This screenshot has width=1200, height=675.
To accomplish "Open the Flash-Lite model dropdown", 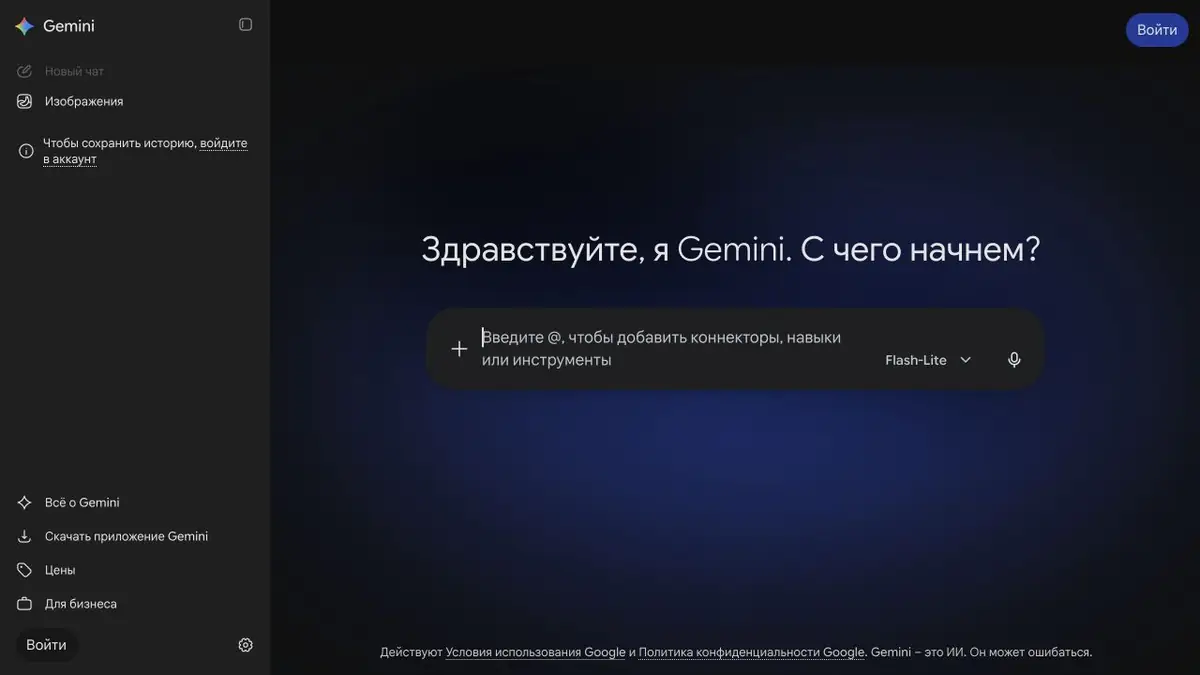I will click(x=928, y=360).
